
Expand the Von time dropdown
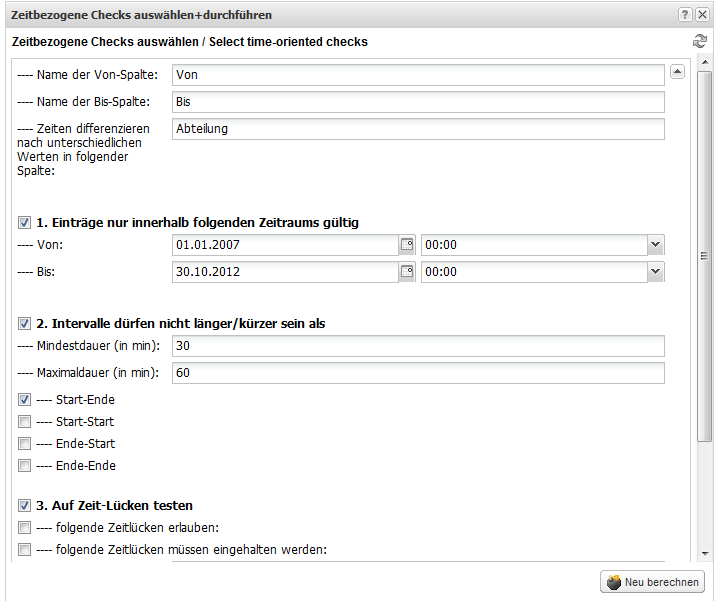coord(655,245)
